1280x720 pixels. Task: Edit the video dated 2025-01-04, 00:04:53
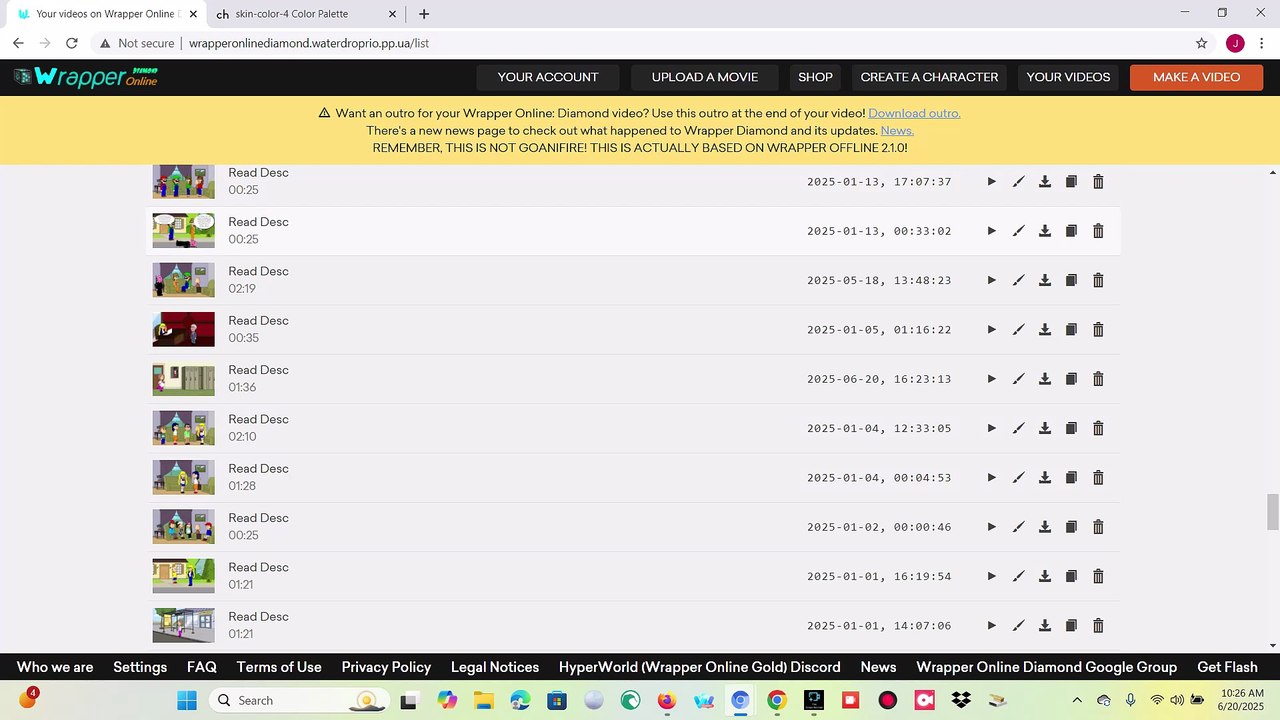pyautogui.click(x=1018, y=478)
